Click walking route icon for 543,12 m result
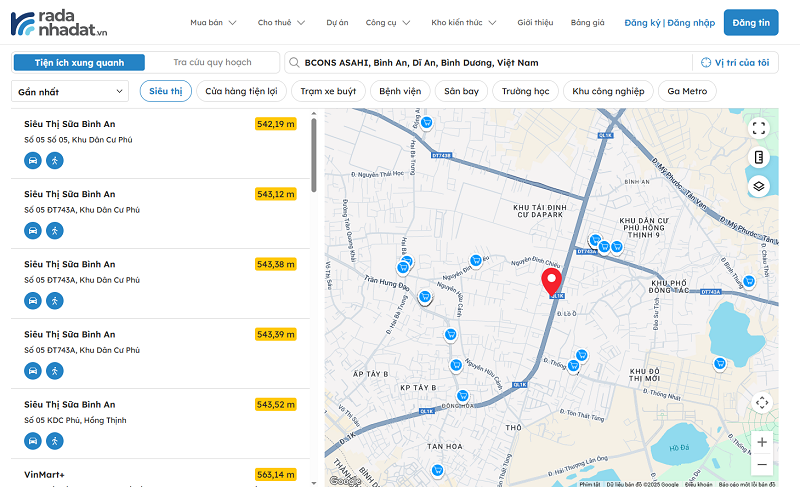 pyautogui.click(x=54, y=230)
